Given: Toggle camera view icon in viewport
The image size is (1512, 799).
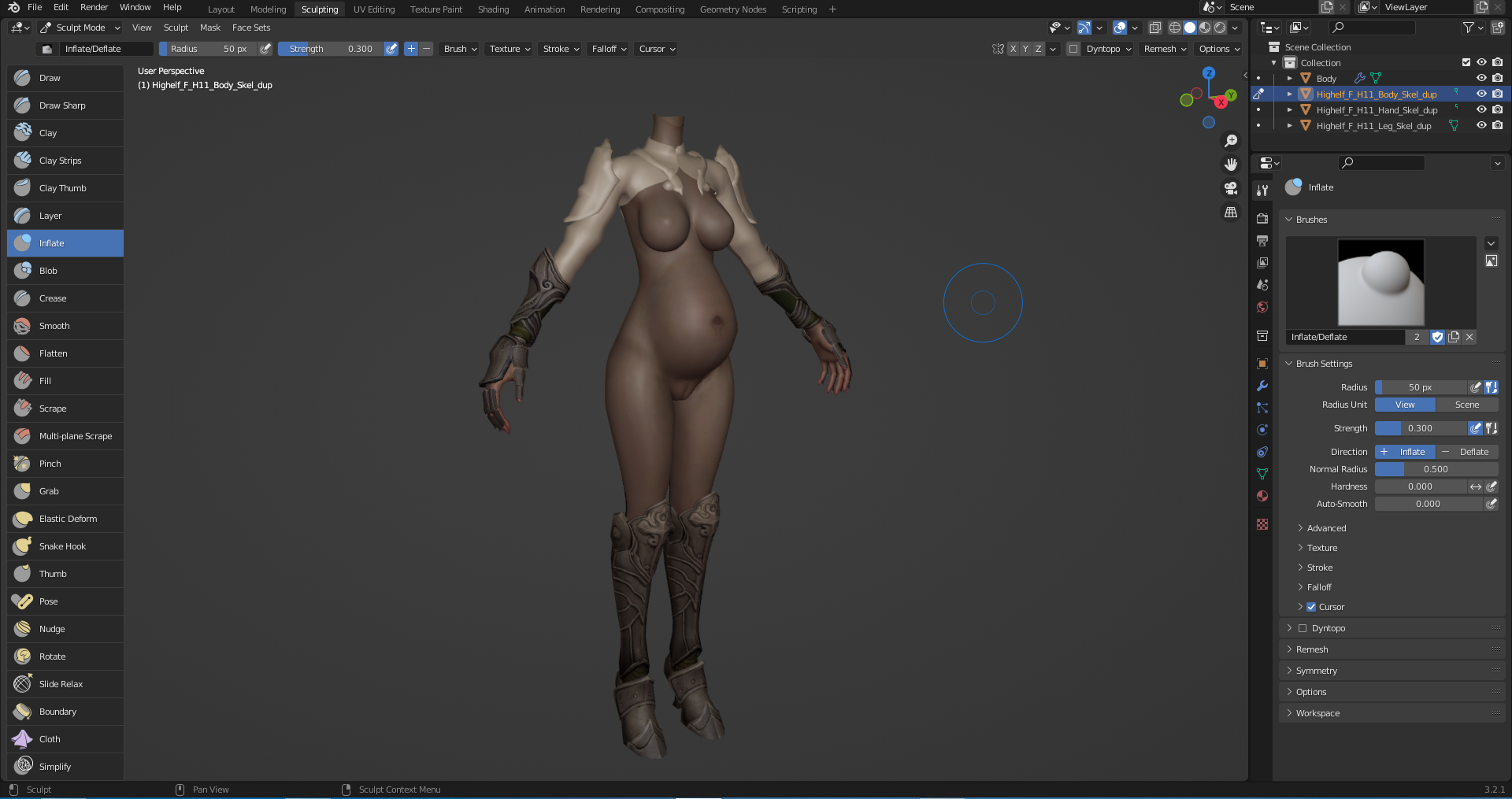Looking at the screenshot, I should click(x=1231, y=188).
